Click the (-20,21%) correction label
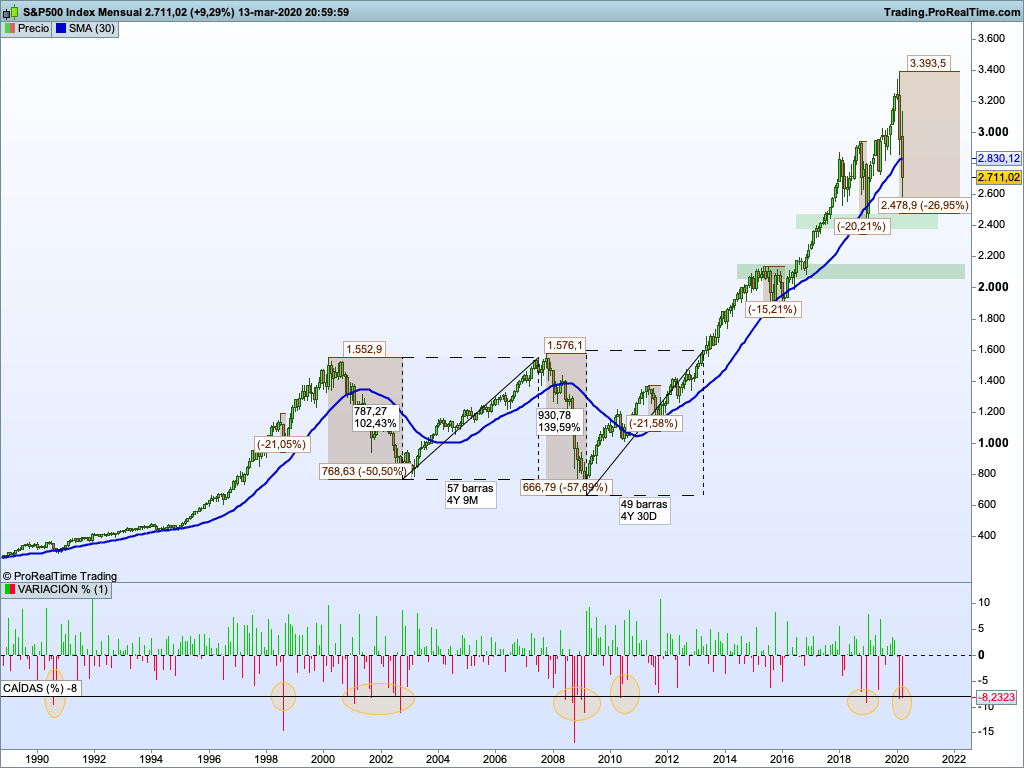 (863, 227)
